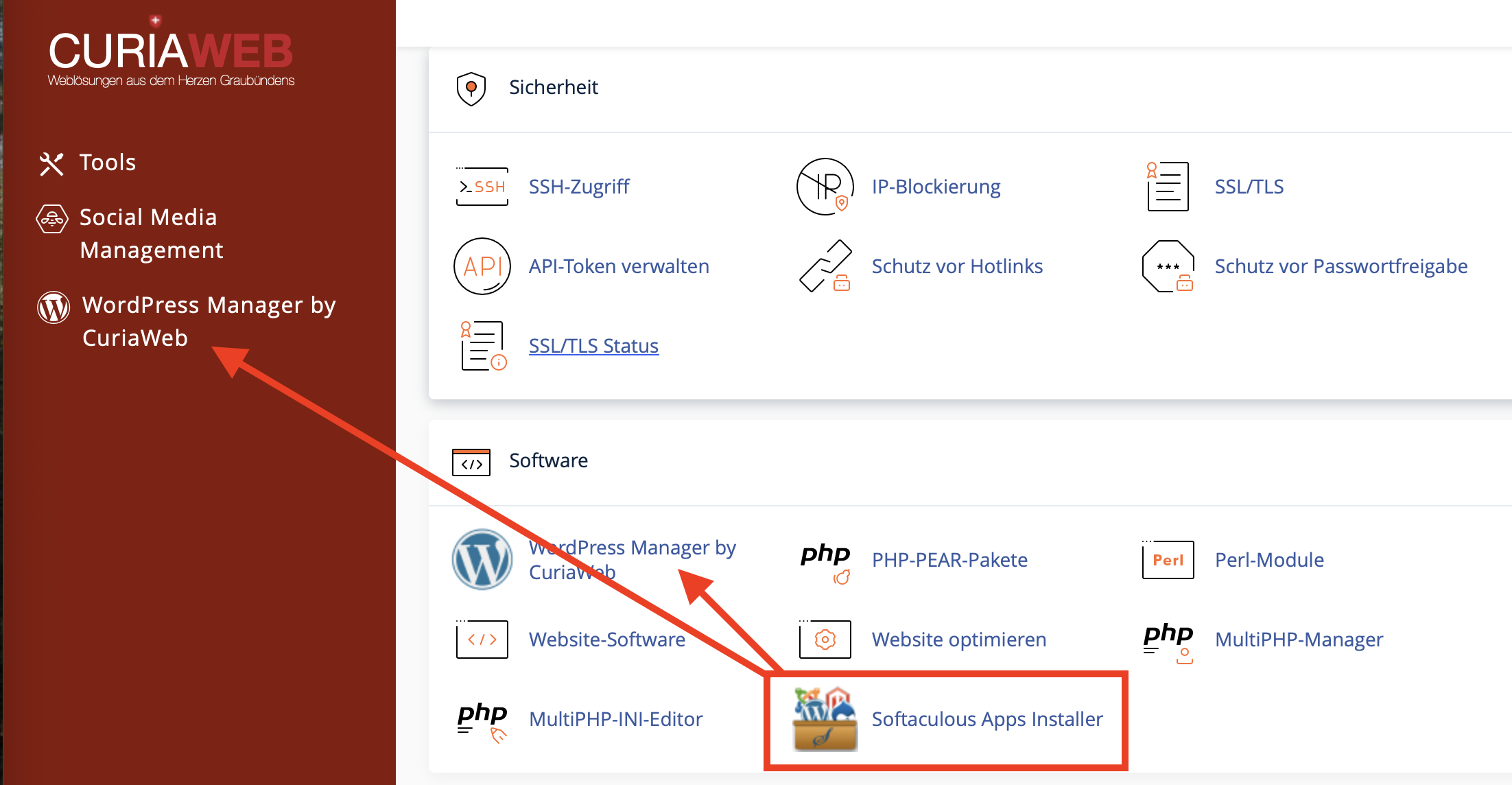Click the password protection octagon icon

(x=1168, y=266)
